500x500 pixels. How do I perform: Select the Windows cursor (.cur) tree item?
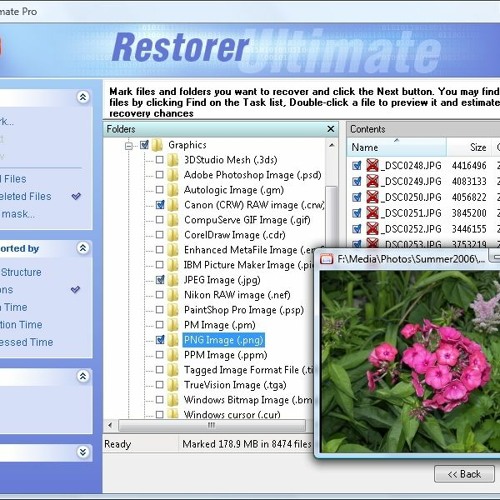232,415
